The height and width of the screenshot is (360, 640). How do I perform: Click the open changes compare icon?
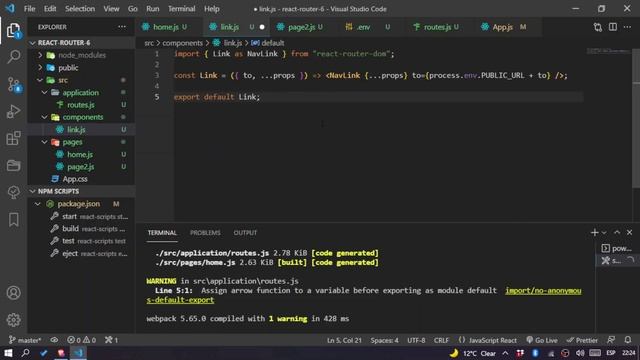(598, 27)
